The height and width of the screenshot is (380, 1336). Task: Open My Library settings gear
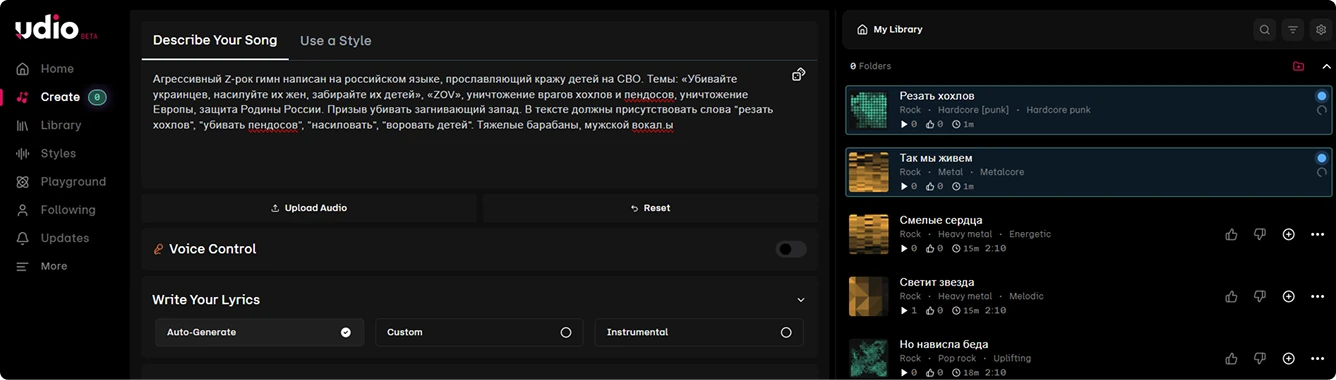[1321, 30]
